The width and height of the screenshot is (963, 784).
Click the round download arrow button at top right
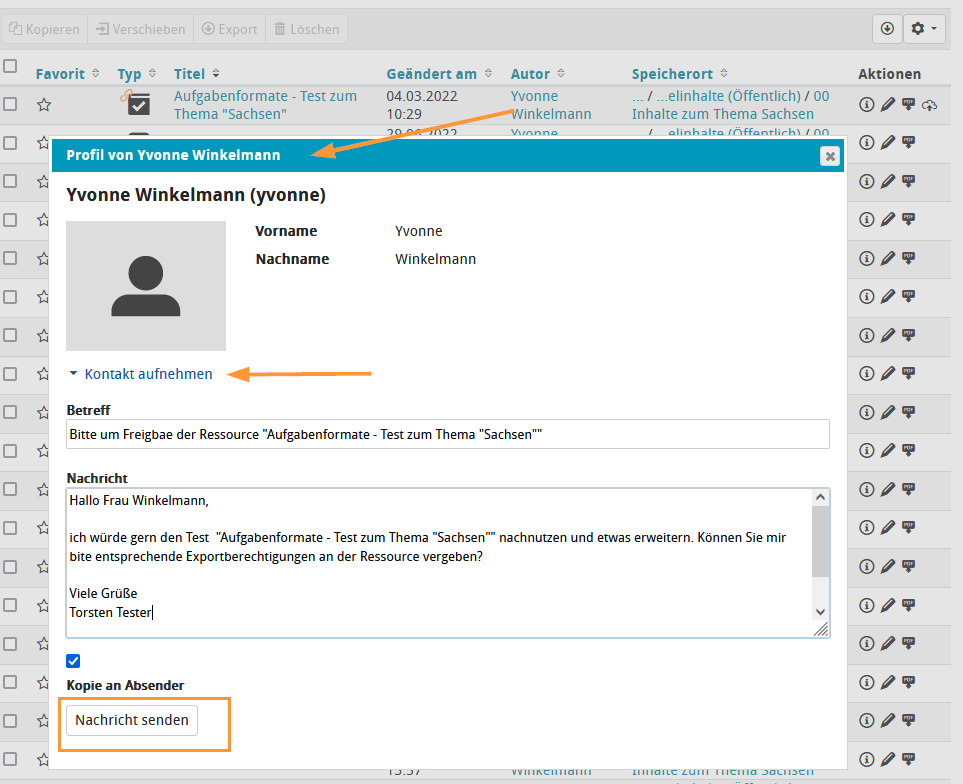pos(887,29)
